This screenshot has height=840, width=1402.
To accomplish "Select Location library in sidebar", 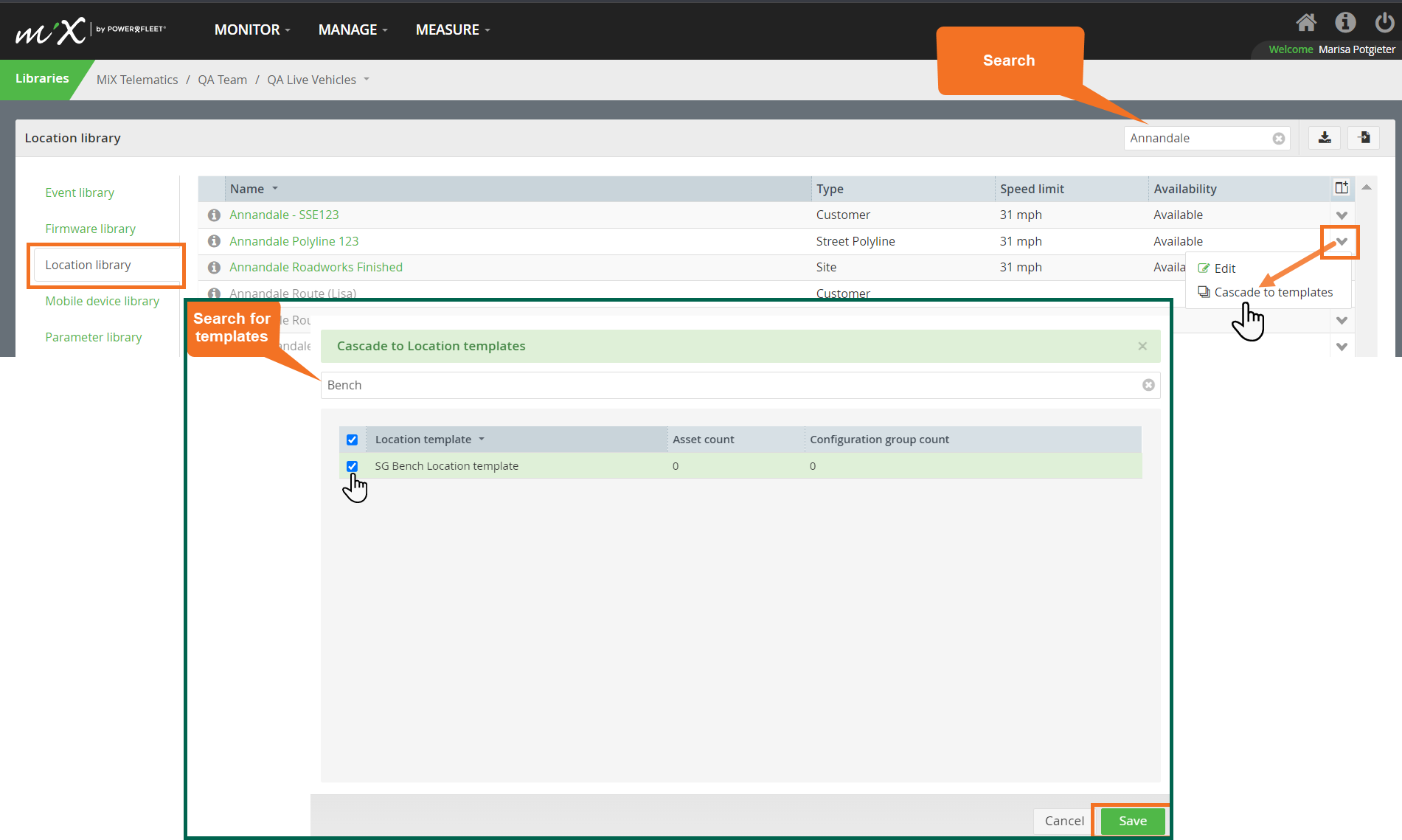I will tap(88, 265).
